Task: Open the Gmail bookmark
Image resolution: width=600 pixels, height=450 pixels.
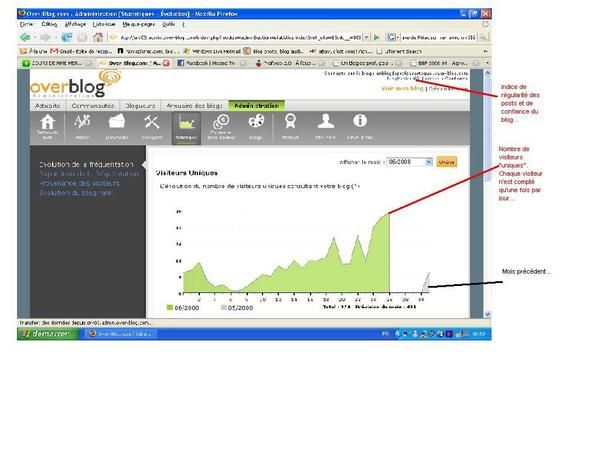Action: (x=81, y=51)
